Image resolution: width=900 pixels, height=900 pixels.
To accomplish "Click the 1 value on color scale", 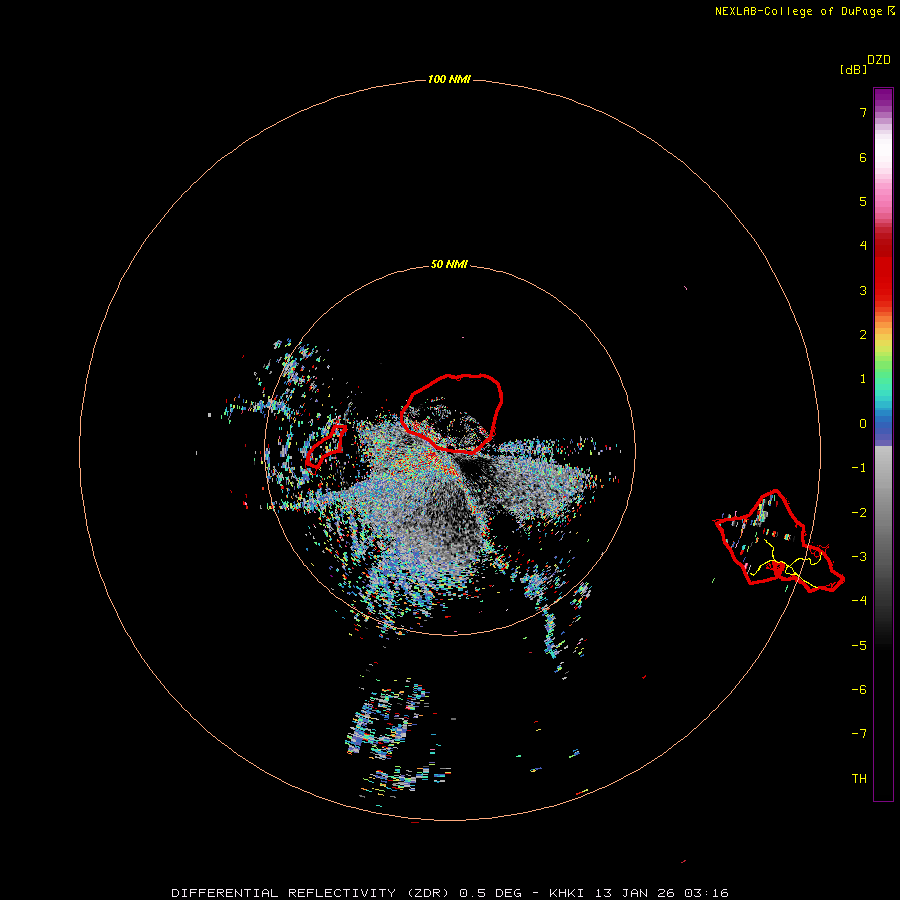I will [x=863, y=379].
